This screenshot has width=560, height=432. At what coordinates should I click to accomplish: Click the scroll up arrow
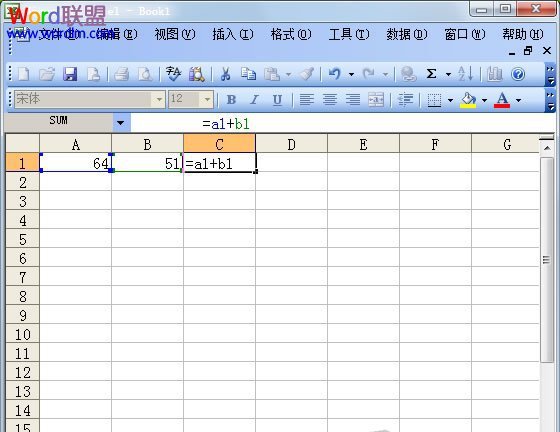pos(547,147)
